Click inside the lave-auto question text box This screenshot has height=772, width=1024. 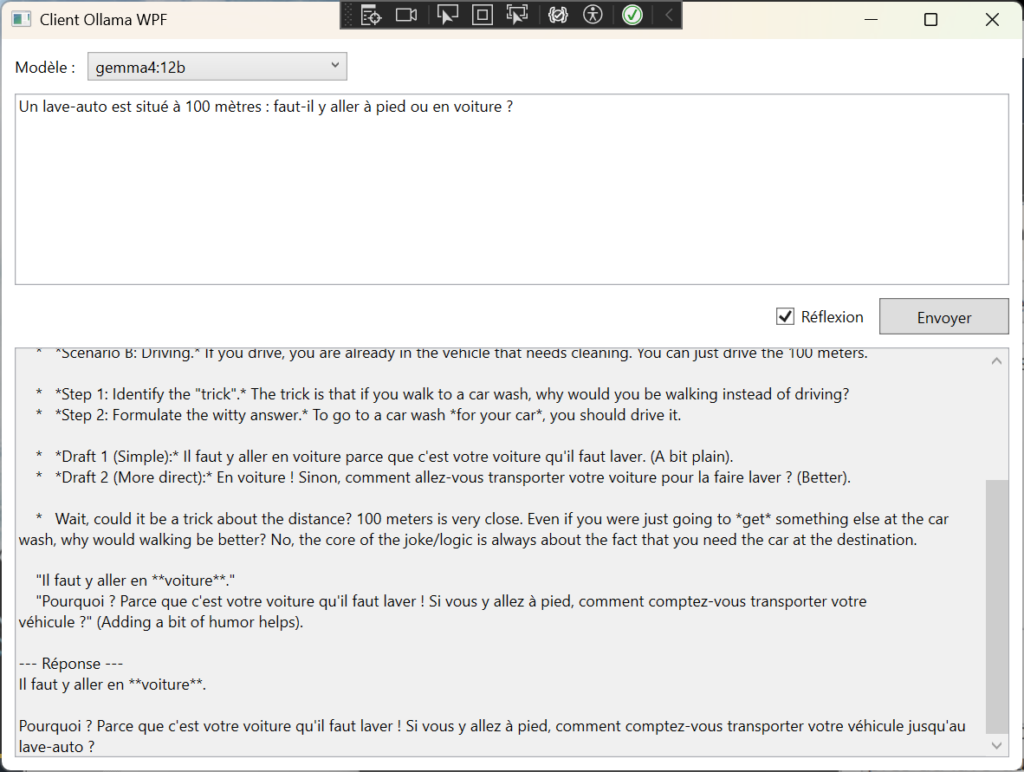click(512, 189)
